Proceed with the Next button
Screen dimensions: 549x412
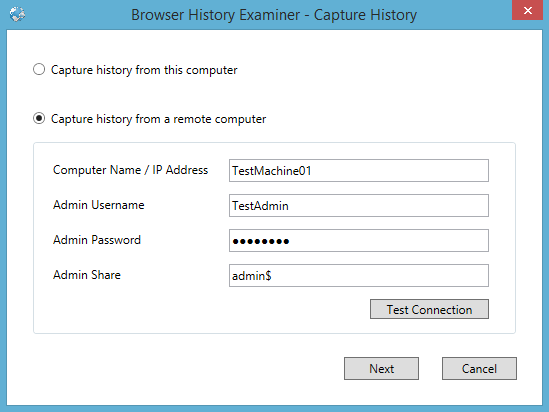[x=381, y=368]
